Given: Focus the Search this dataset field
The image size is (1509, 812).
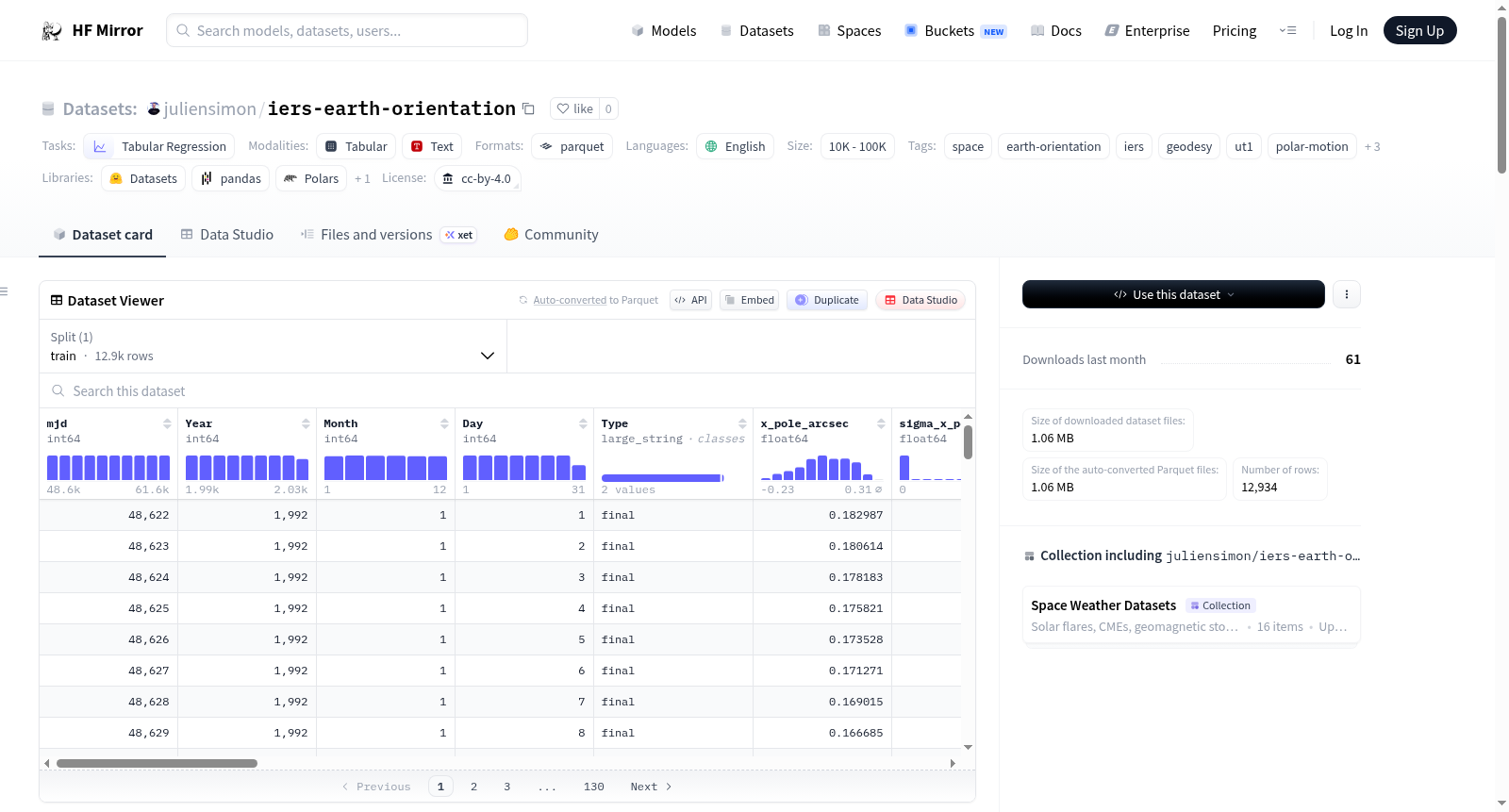Looking at the screenshot, I should pyautogui.click(x=507, y=390).
